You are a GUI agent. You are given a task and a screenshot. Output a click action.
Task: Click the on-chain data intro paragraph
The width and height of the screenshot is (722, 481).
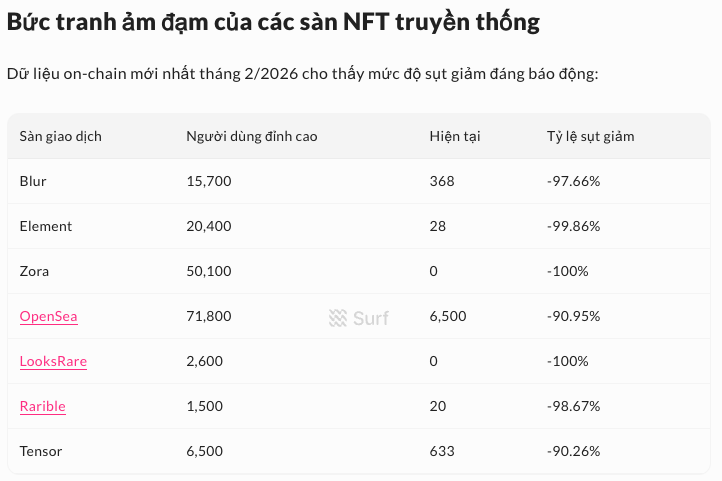[x=302, y=74]
